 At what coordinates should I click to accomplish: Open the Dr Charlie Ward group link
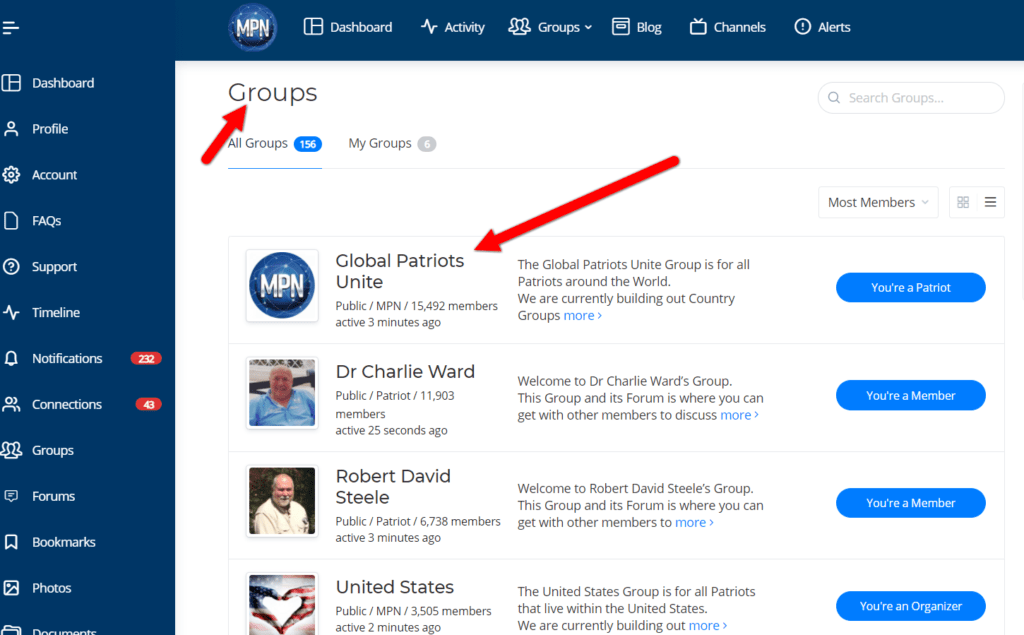tap(405, 371)
